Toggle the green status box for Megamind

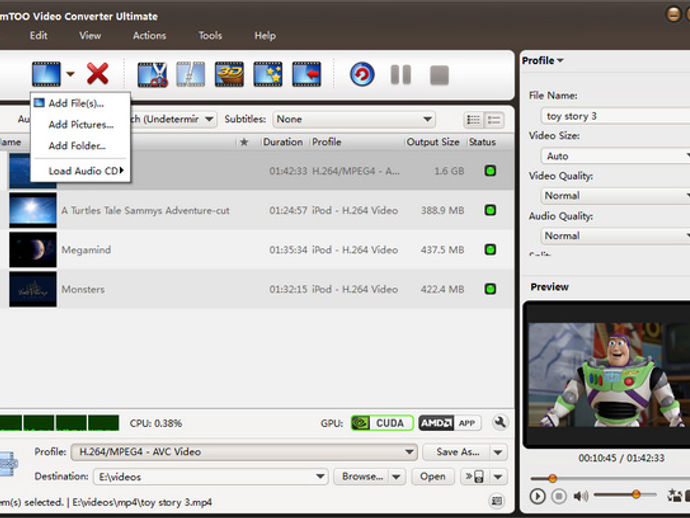[490, 250]
